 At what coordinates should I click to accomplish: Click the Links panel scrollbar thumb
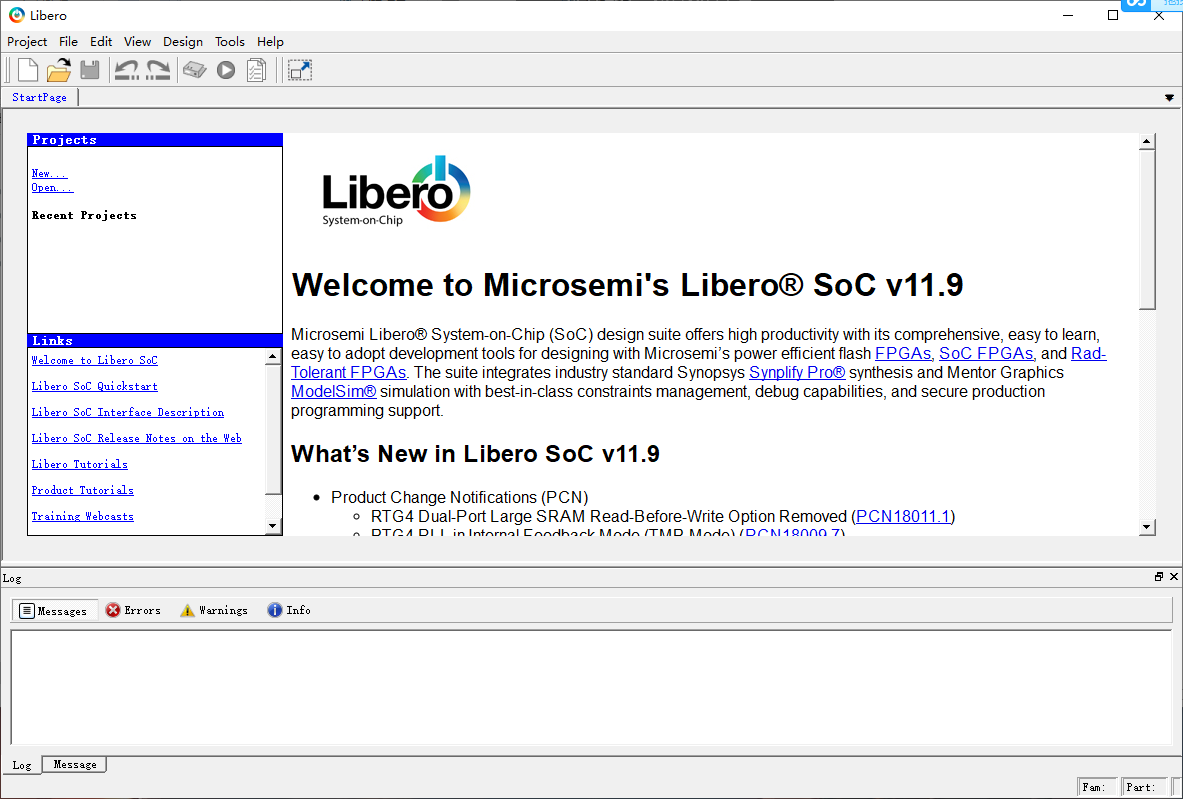tap(273, 429)
